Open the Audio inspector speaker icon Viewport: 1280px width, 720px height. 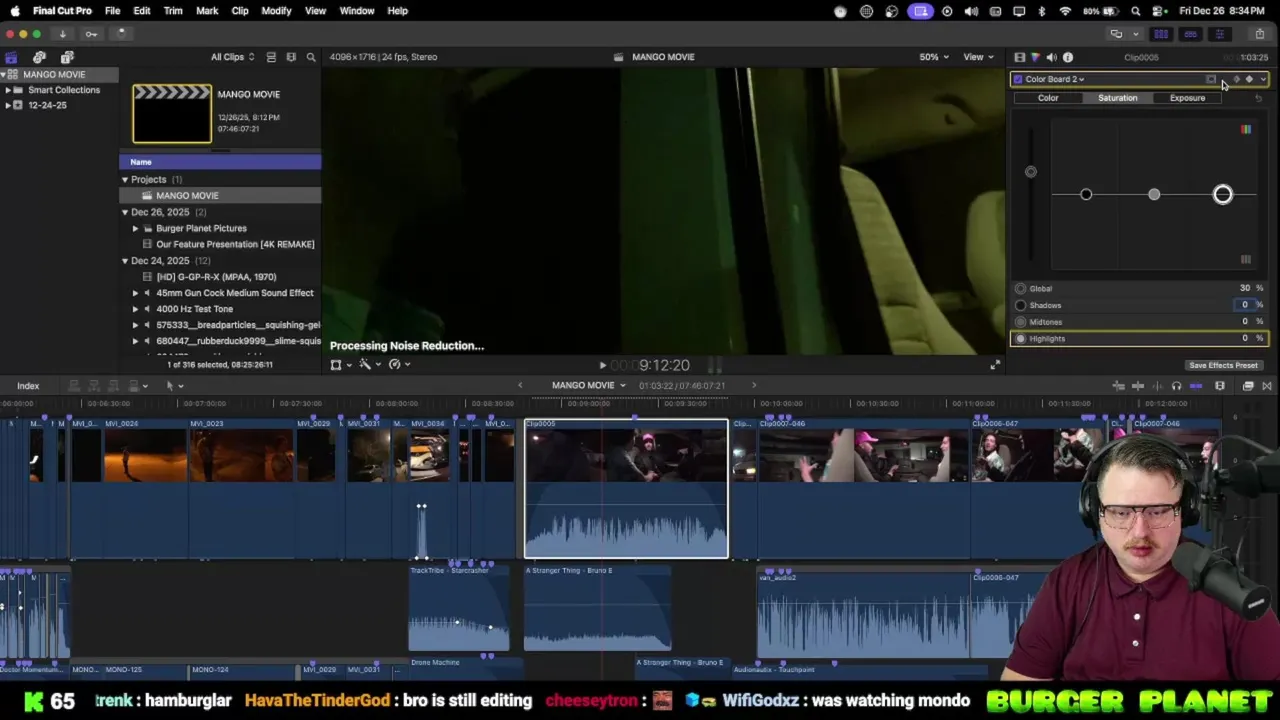(x=1051, y=57)
